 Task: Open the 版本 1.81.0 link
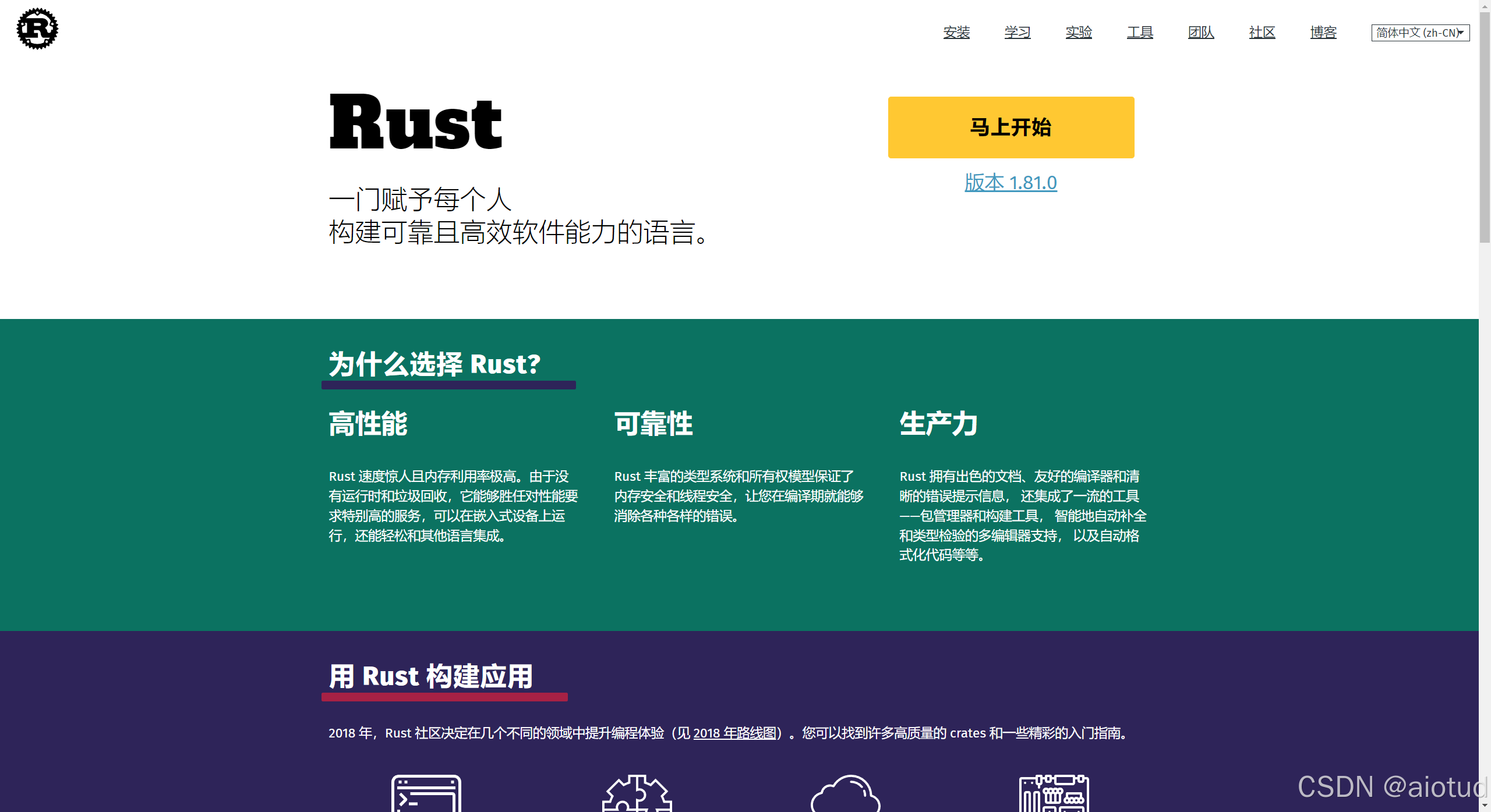point(1011,183)
